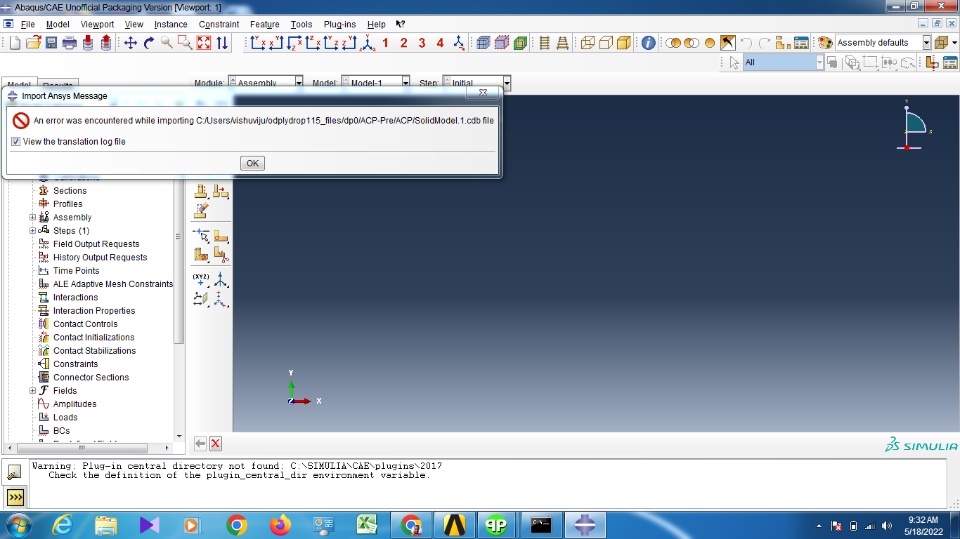Open the Tools menu
Image resolution: width=960 pixels, height=539 pixels.
click(x=301, y=24)
